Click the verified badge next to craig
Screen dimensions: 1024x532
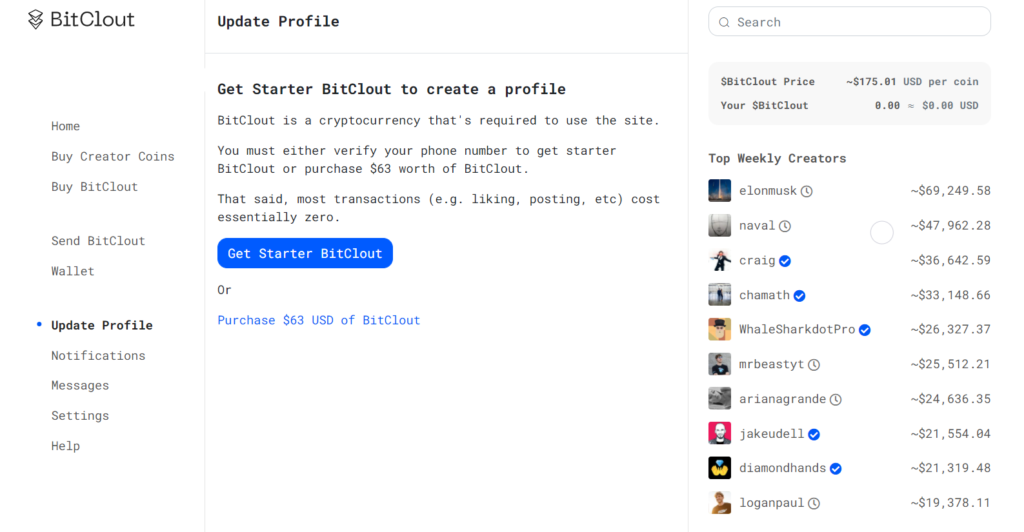[785, 261]
